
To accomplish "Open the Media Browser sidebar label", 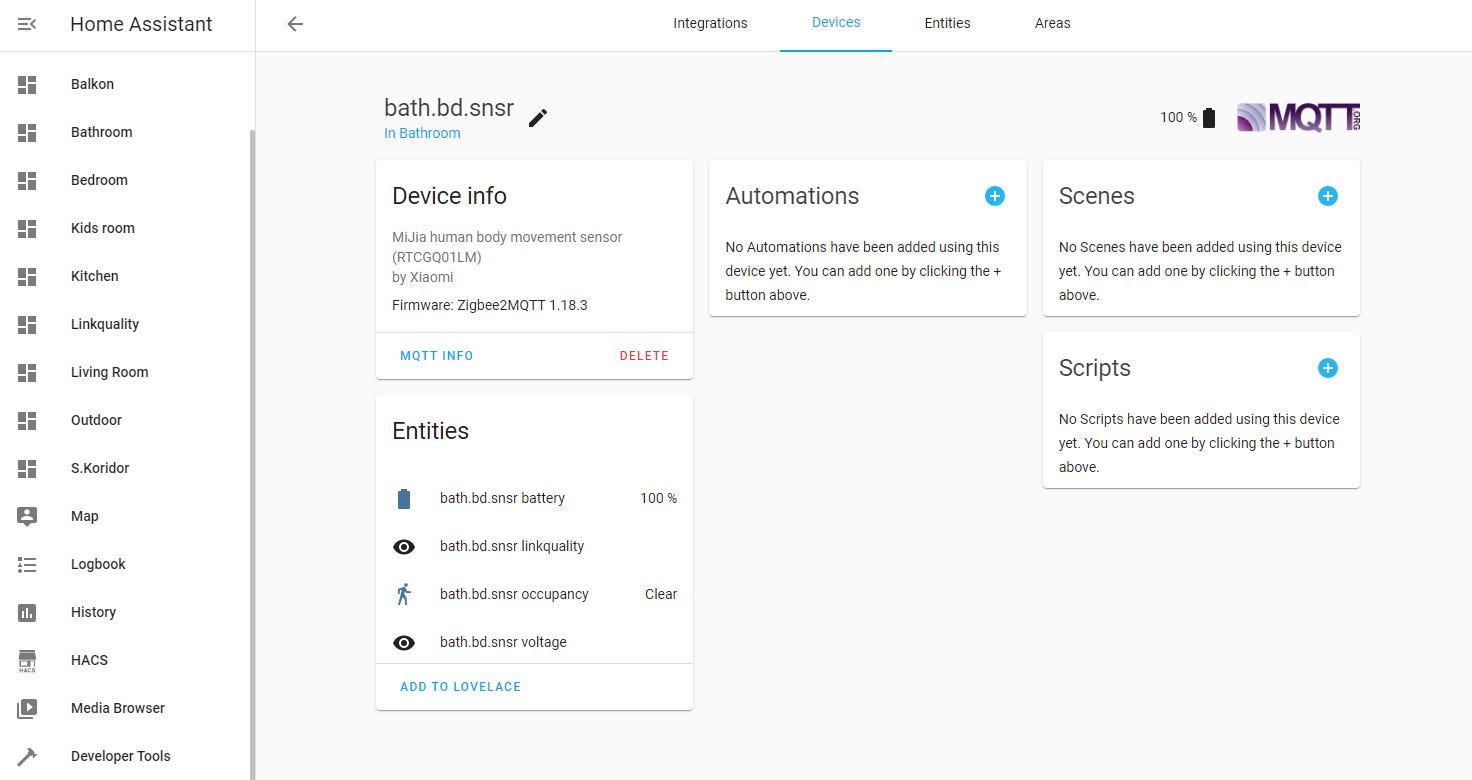I will click(x=118, y=708).
